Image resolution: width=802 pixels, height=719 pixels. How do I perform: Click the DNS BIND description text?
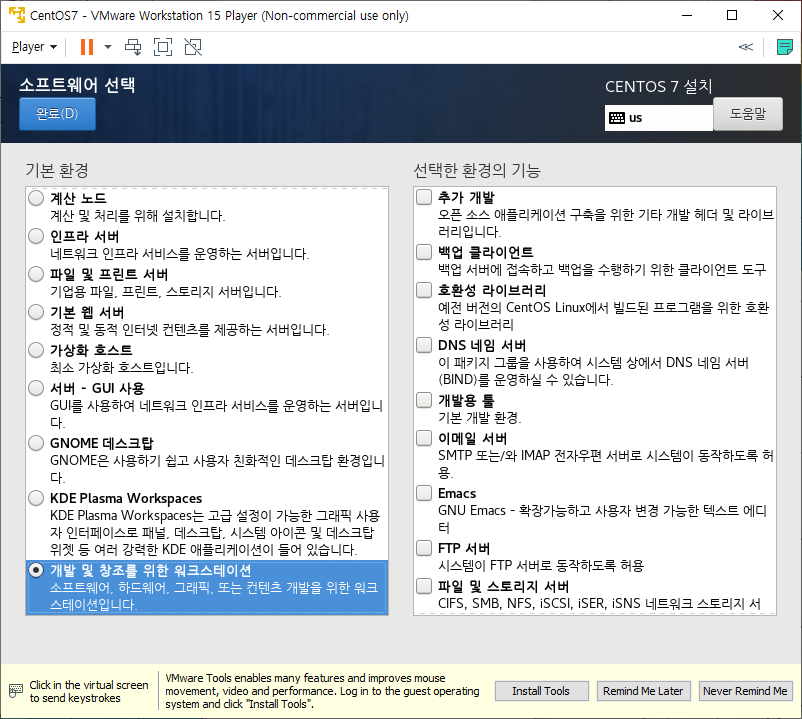[x=593, y=371]
